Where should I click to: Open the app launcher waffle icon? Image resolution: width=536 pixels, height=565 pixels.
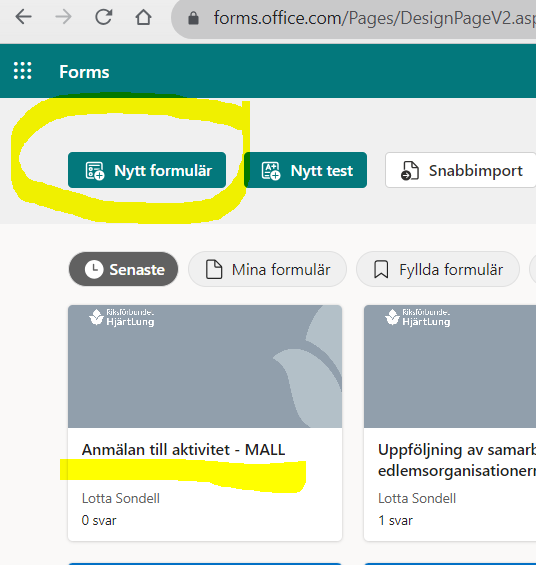22,71
